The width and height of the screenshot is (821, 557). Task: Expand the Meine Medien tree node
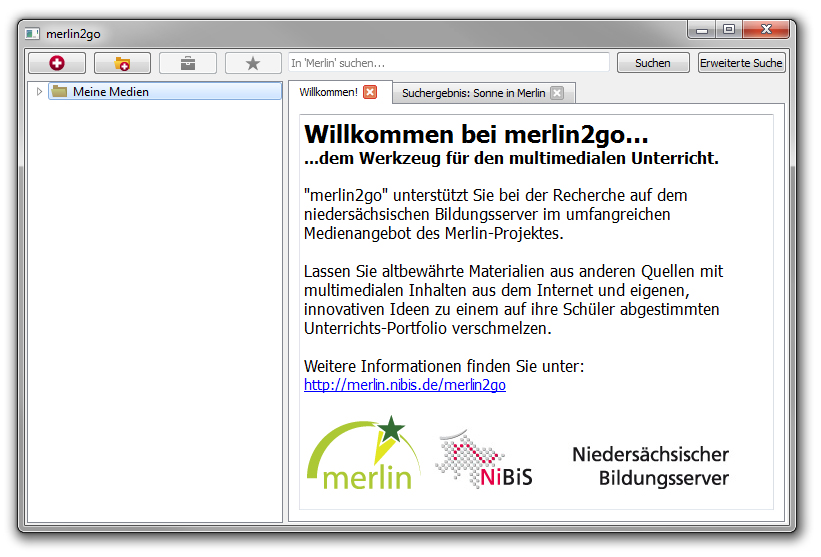(x=39, y=92)
